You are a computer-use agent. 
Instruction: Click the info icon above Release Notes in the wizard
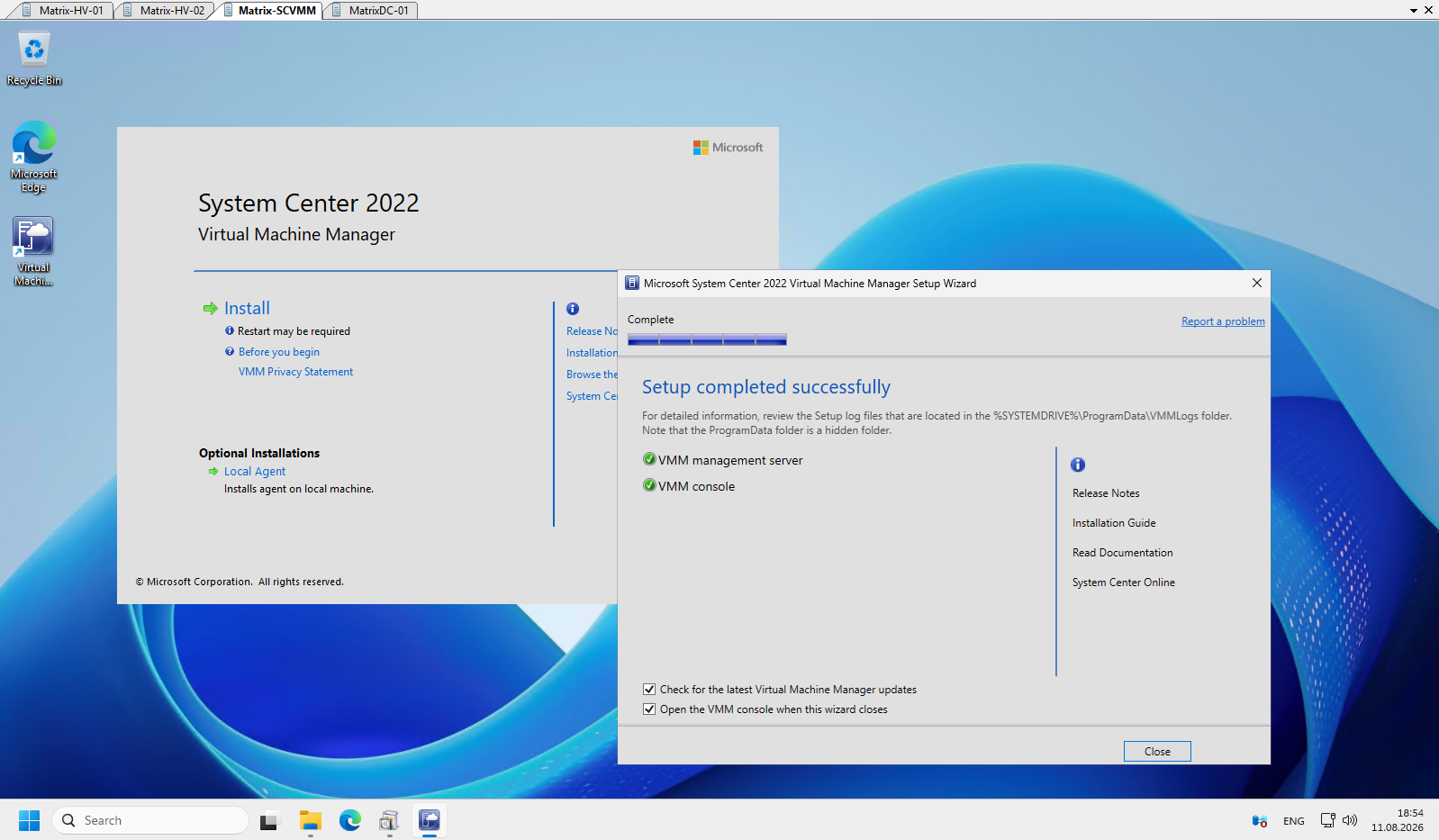click(x=1078, y=465)
